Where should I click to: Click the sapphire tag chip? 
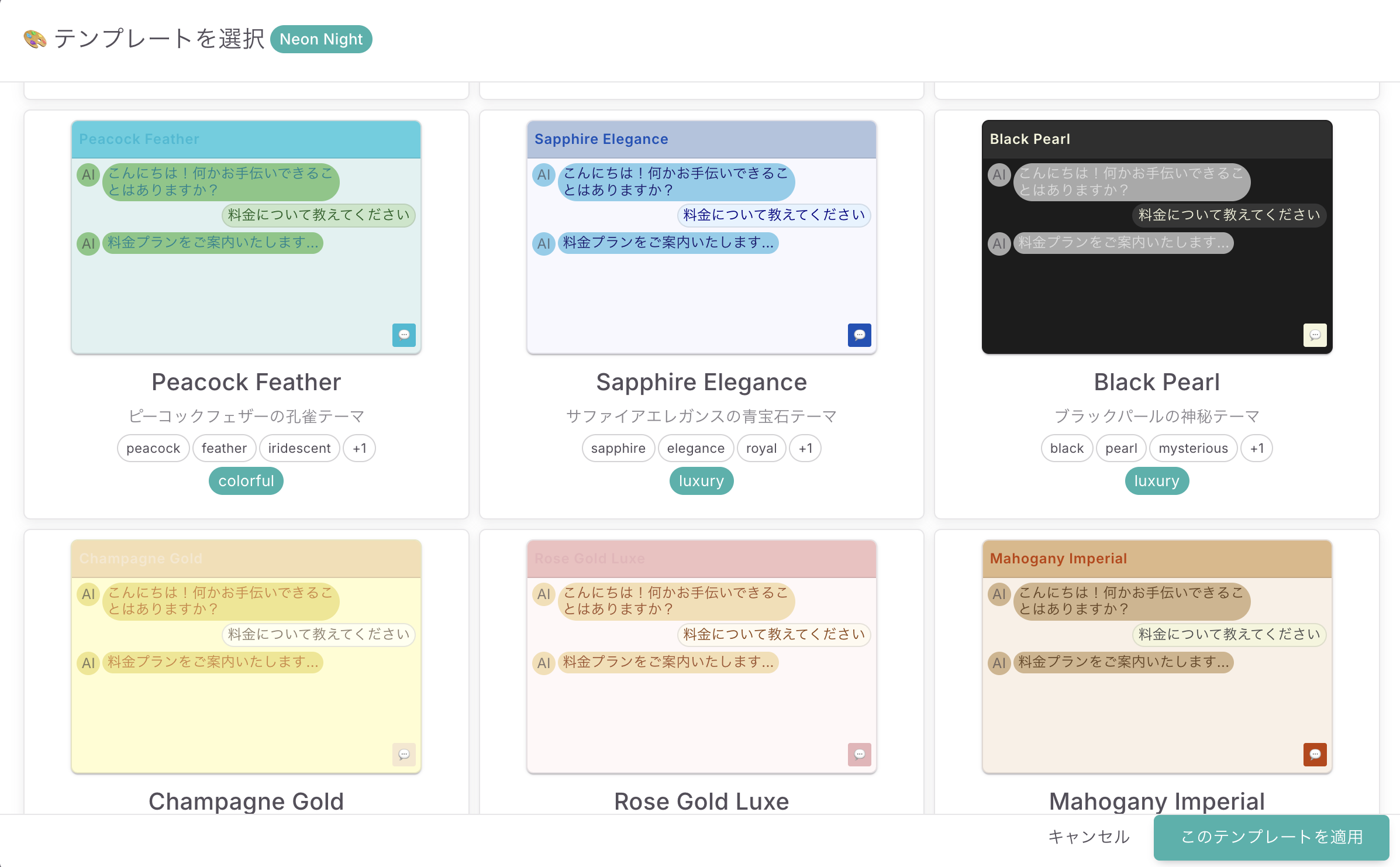pyautogui.click(x=618, y=448)
